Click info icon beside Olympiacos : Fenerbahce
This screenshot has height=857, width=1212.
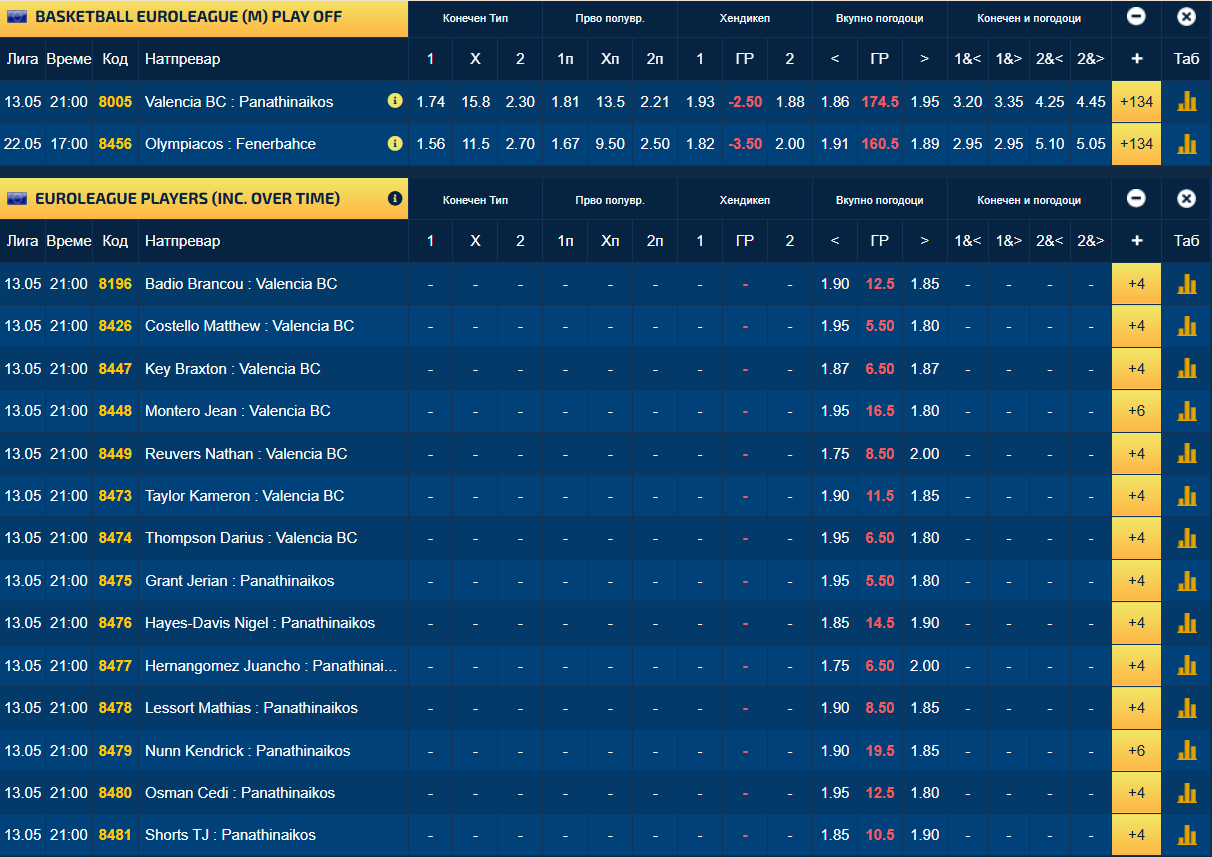pyautogui.click(x=395, y=144)
